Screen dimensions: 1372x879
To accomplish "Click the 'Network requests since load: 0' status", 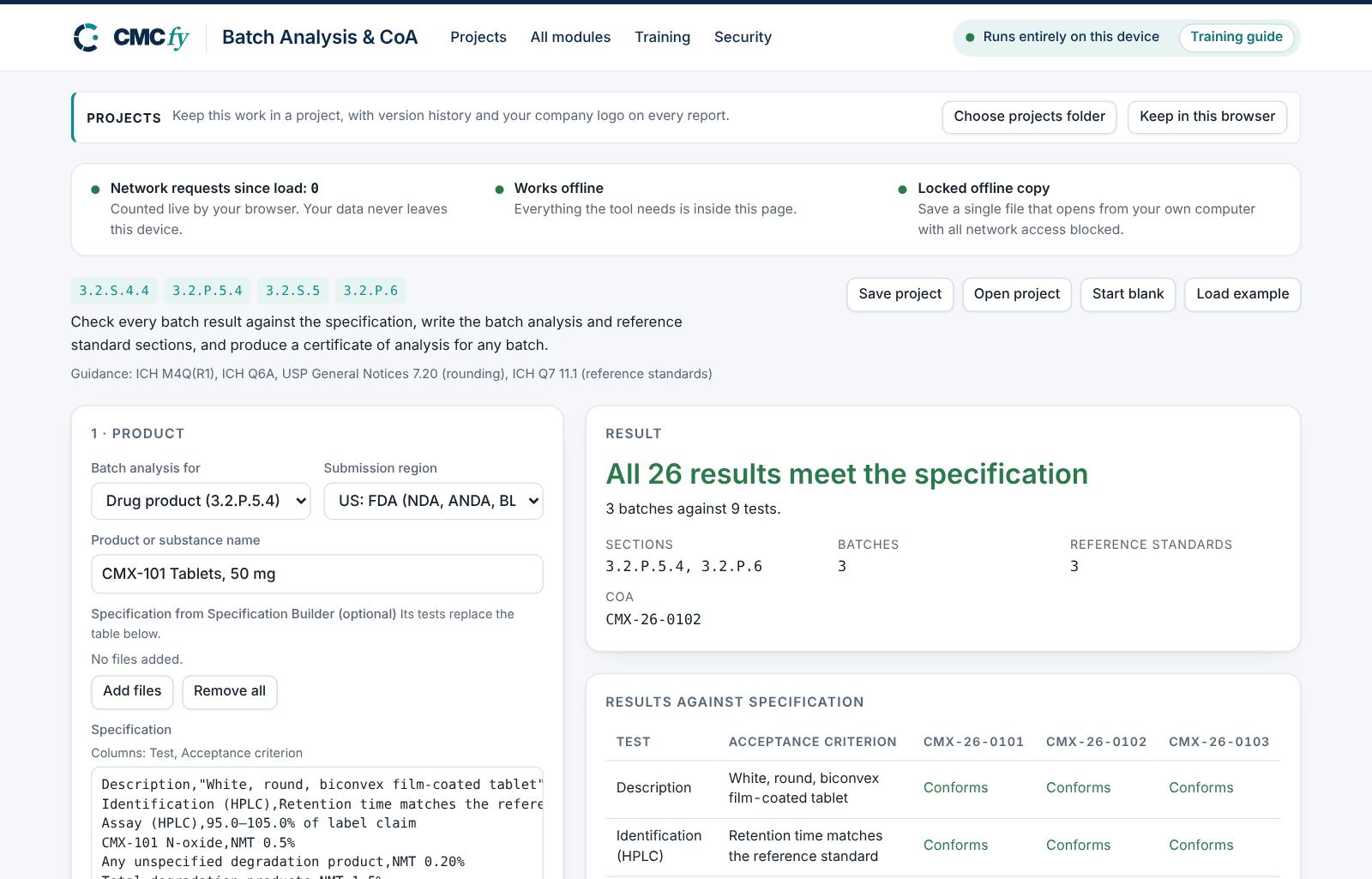I will tap(214, 188).
